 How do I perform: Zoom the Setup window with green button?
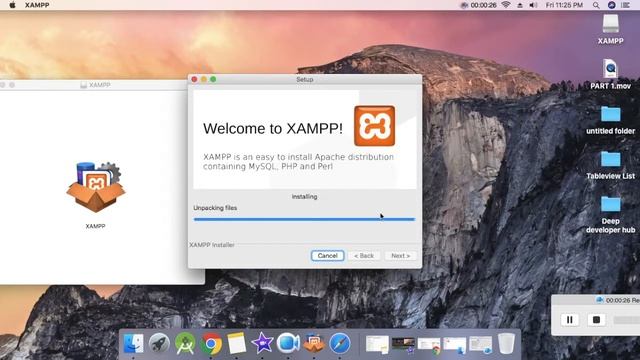(213, 79)
